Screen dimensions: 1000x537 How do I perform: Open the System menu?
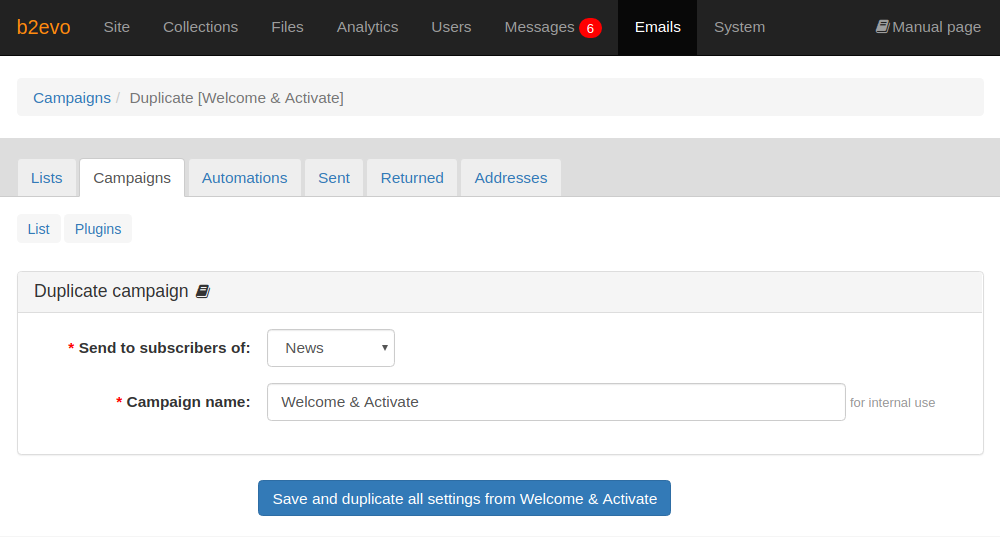coord(739,27)
